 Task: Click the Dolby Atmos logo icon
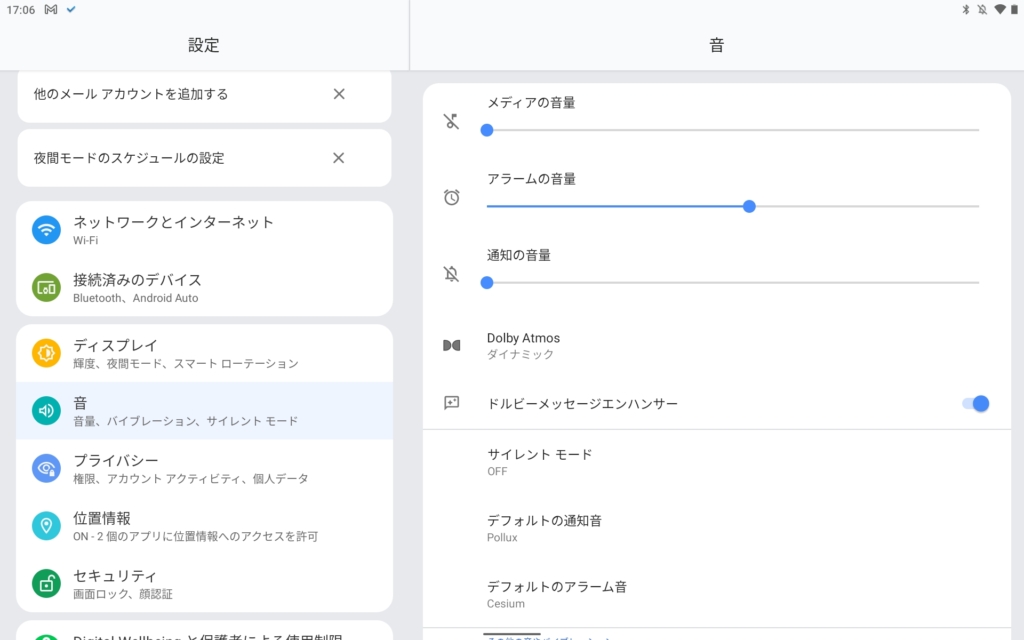452,345
